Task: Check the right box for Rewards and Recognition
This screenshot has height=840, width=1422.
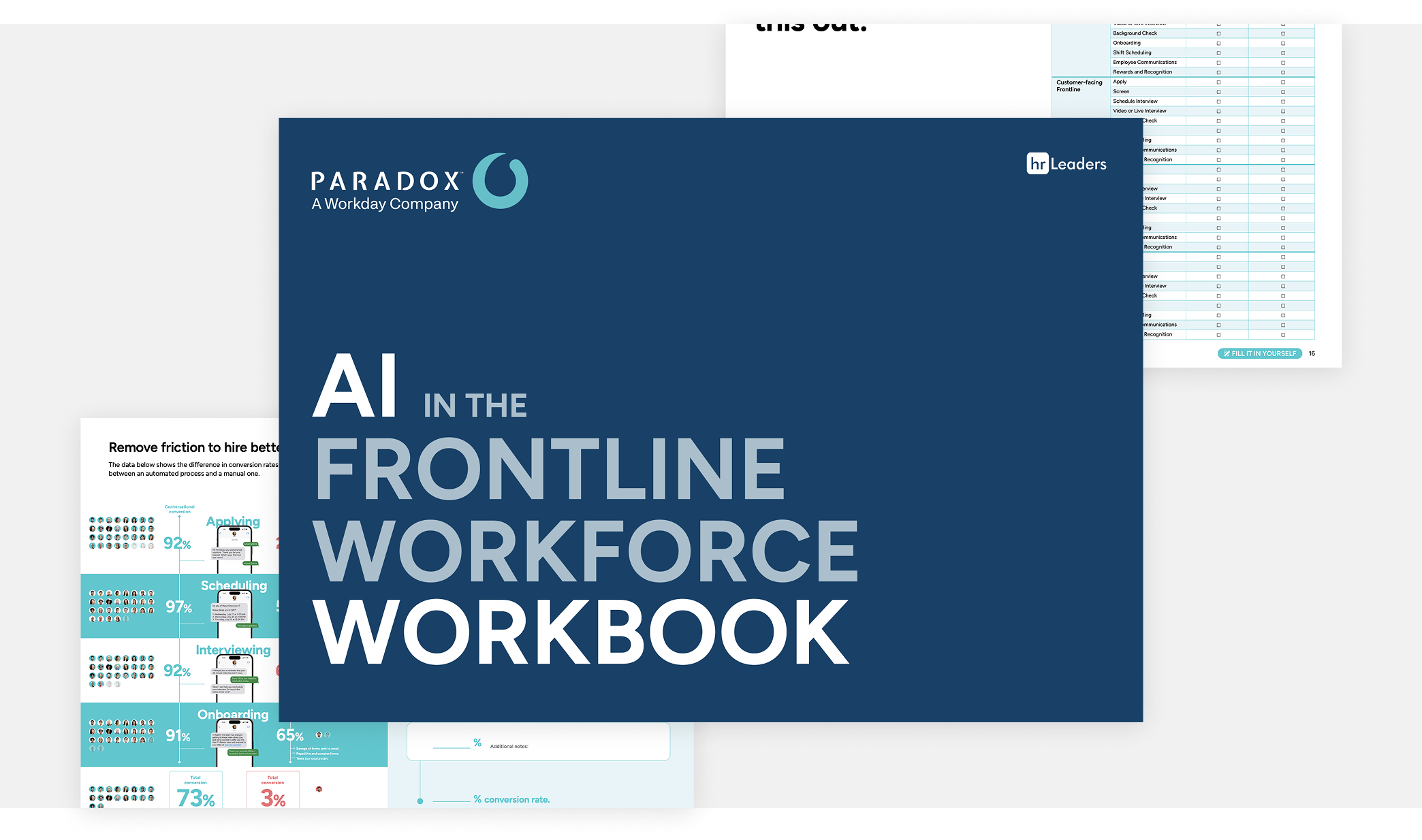Action: [1282, 72]
